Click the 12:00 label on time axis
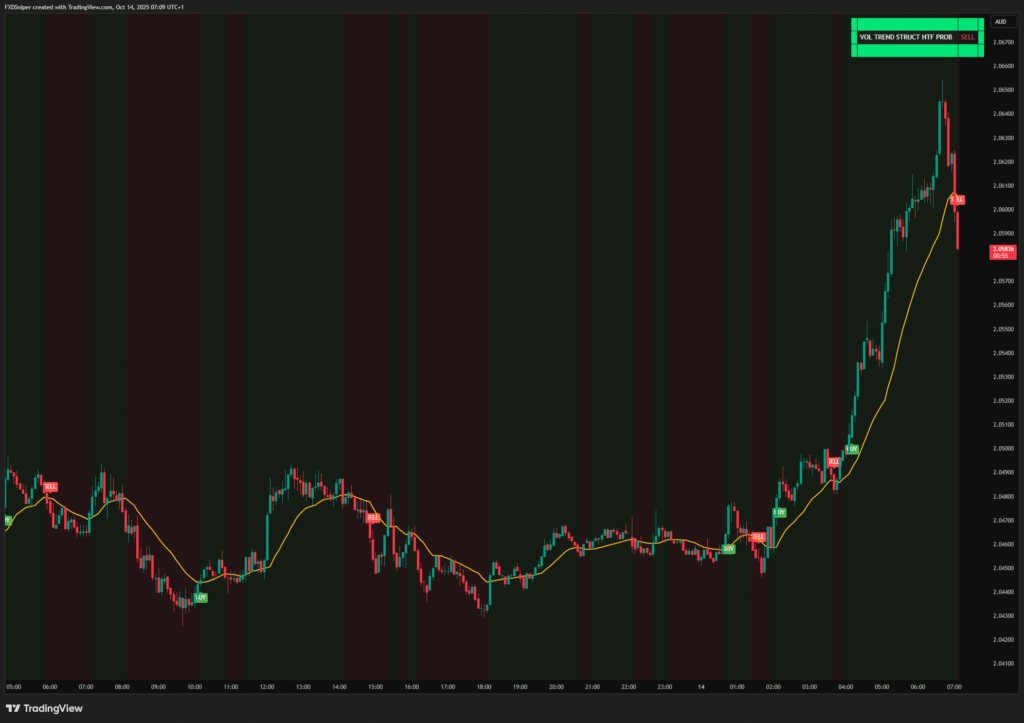This screenshot has height=723, width=1024. tap(267, 687)
